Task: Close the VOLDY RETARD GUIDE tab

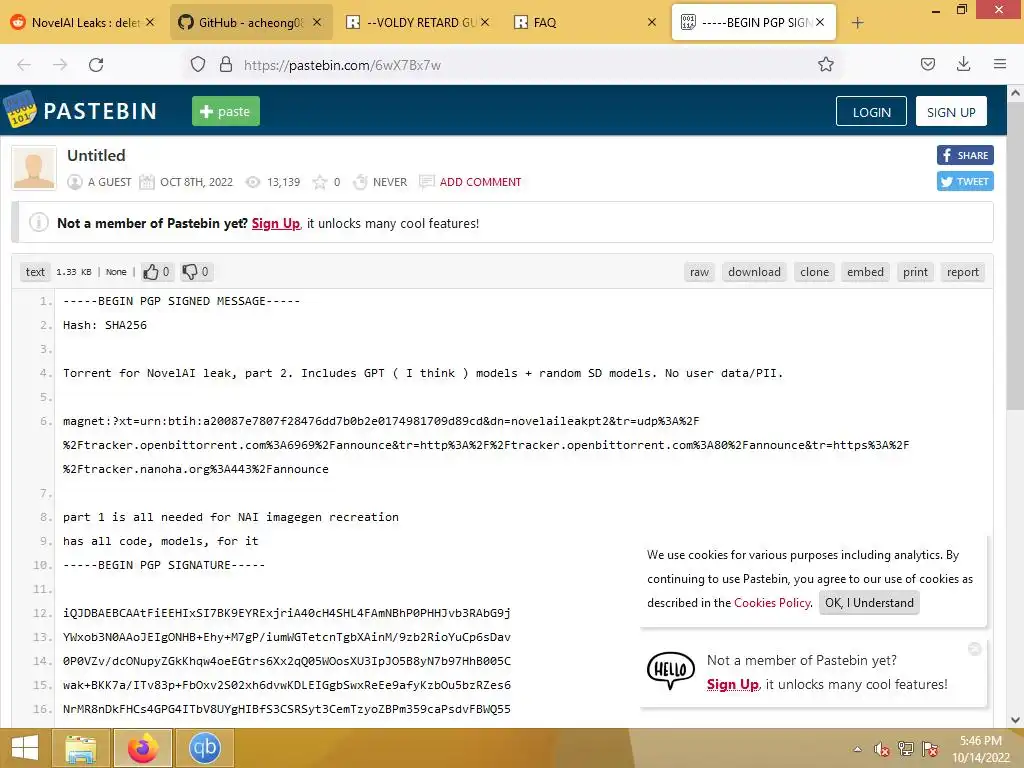Action: pyautogui.click(x=485, y=22)
